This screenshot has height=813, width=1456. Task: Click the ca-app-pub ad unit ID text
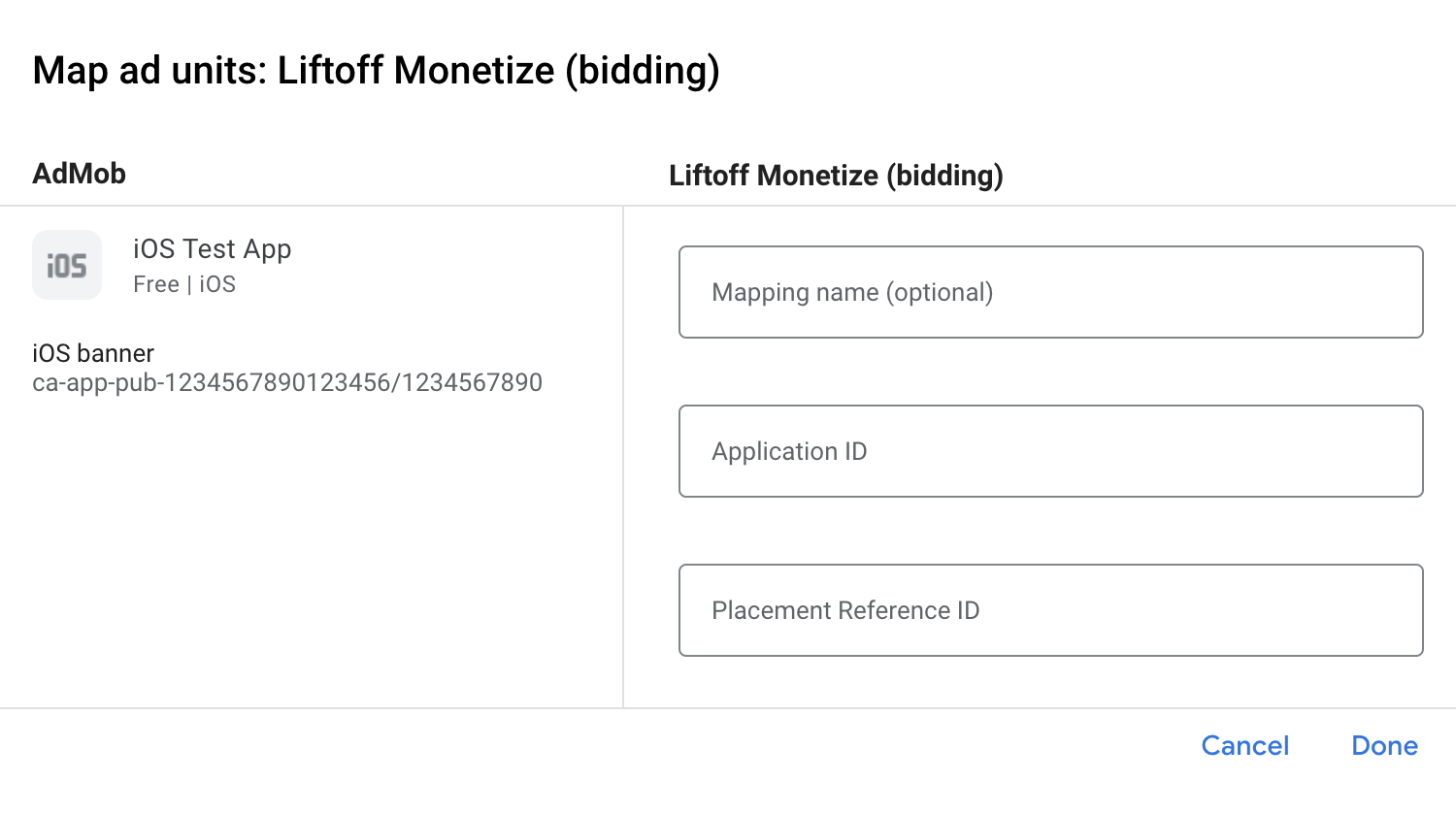(x=287, y=382)
